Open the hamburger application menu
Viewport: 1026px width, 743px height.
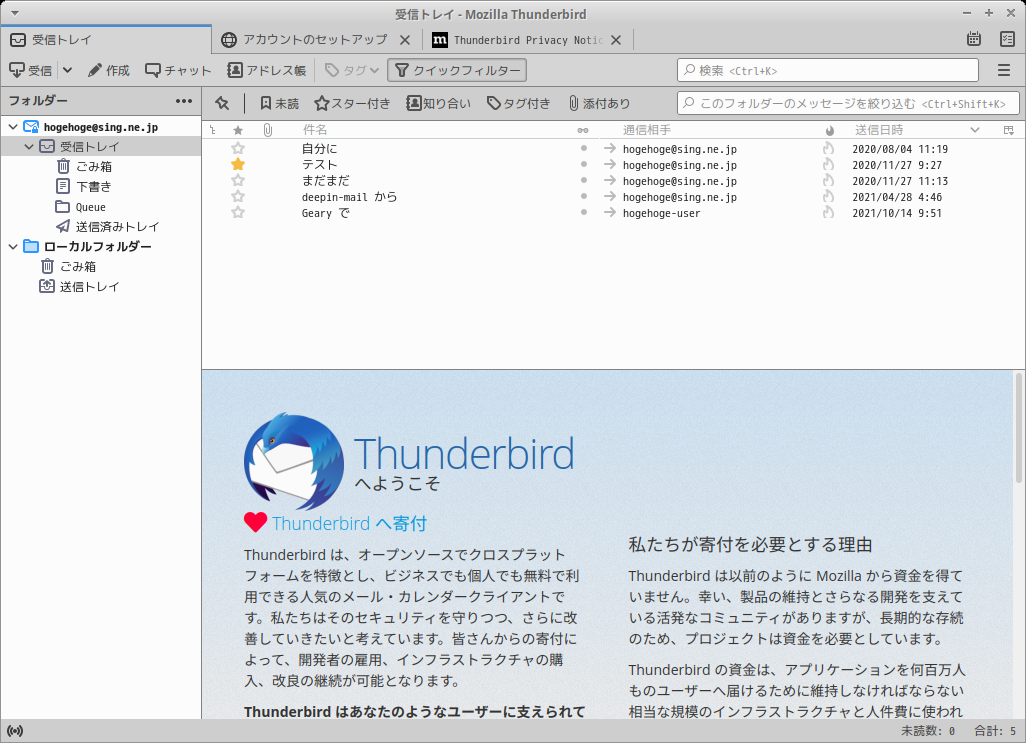[1004, 70]
